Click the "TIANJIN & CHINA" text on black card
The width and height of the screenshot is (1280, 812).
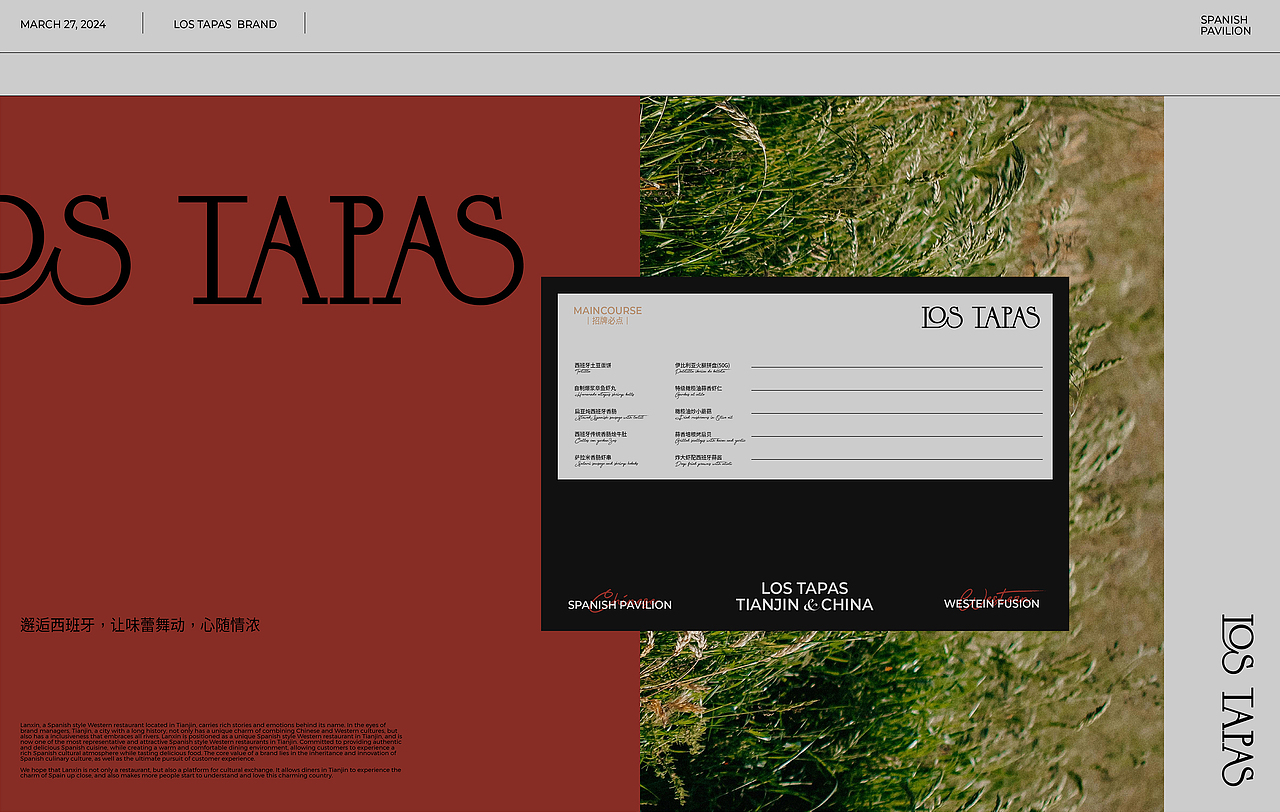click(x=804, y=605)
